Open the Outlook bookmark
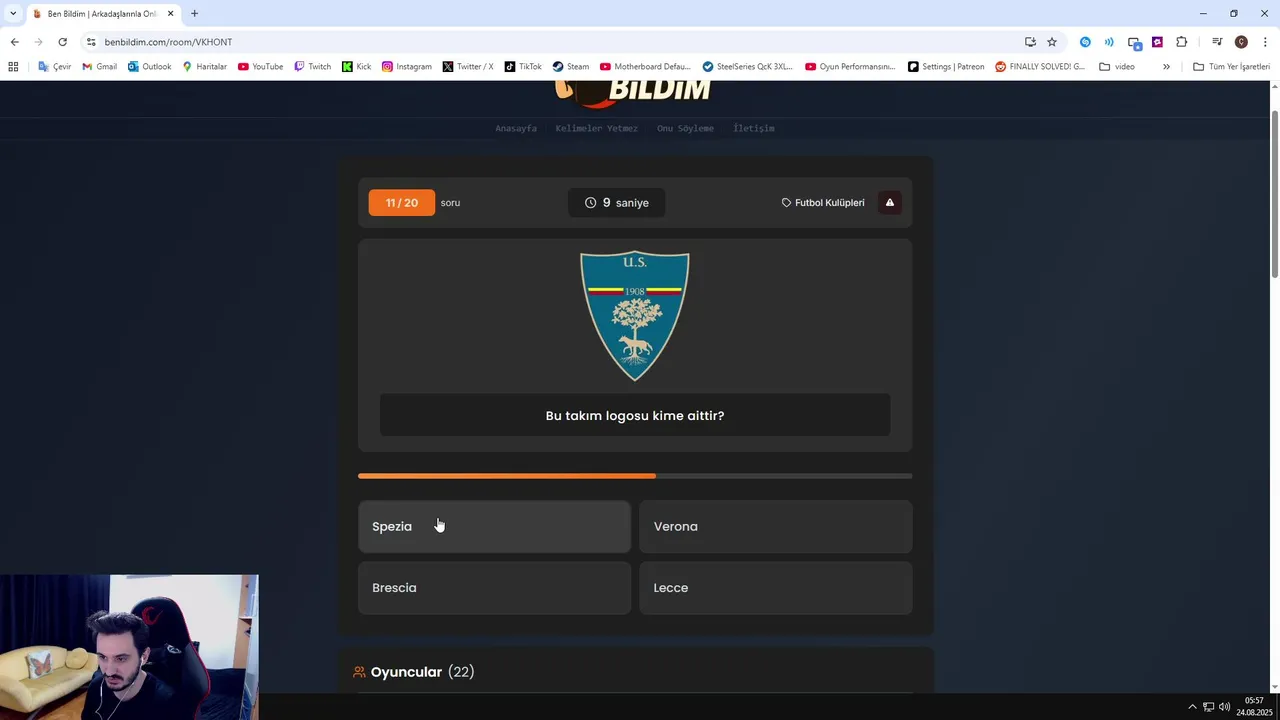Image resolution: width=1280 pixels, height=720 pixels. 149,67
